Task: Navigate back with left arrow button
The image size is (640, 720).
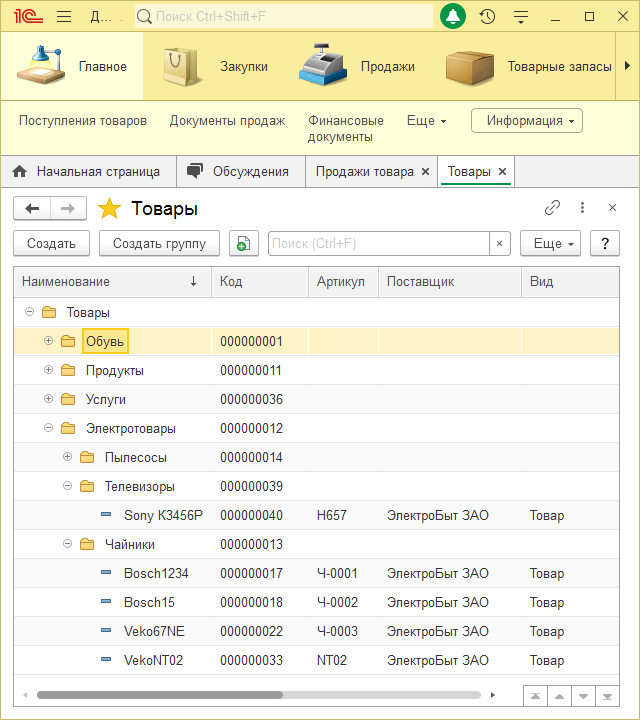Action: pos(32,208)
